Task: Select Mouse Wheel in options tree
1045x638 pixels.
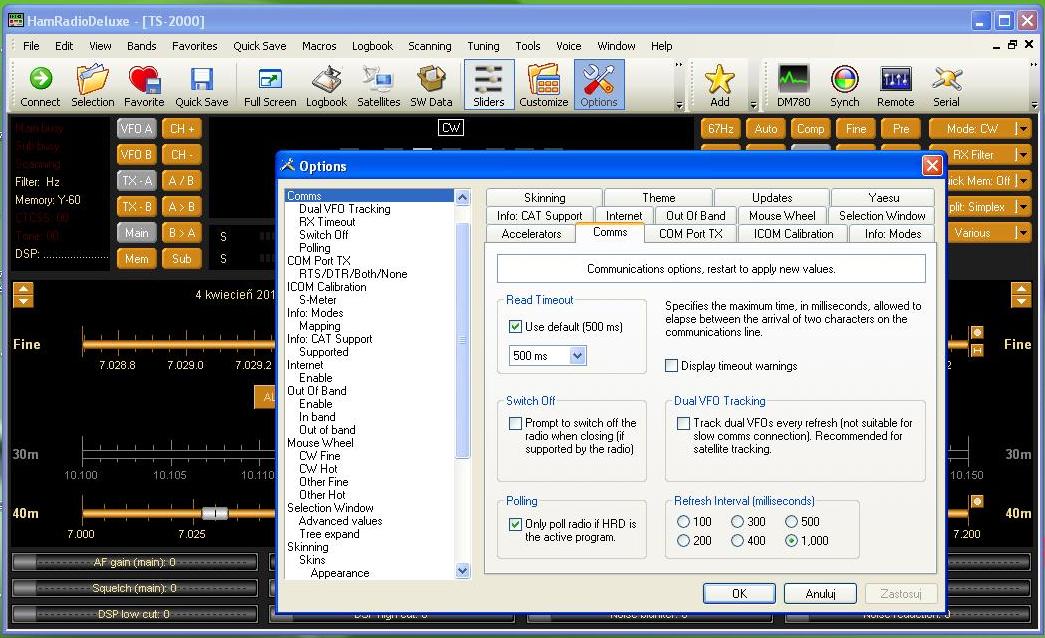Action: click(320, 443)
